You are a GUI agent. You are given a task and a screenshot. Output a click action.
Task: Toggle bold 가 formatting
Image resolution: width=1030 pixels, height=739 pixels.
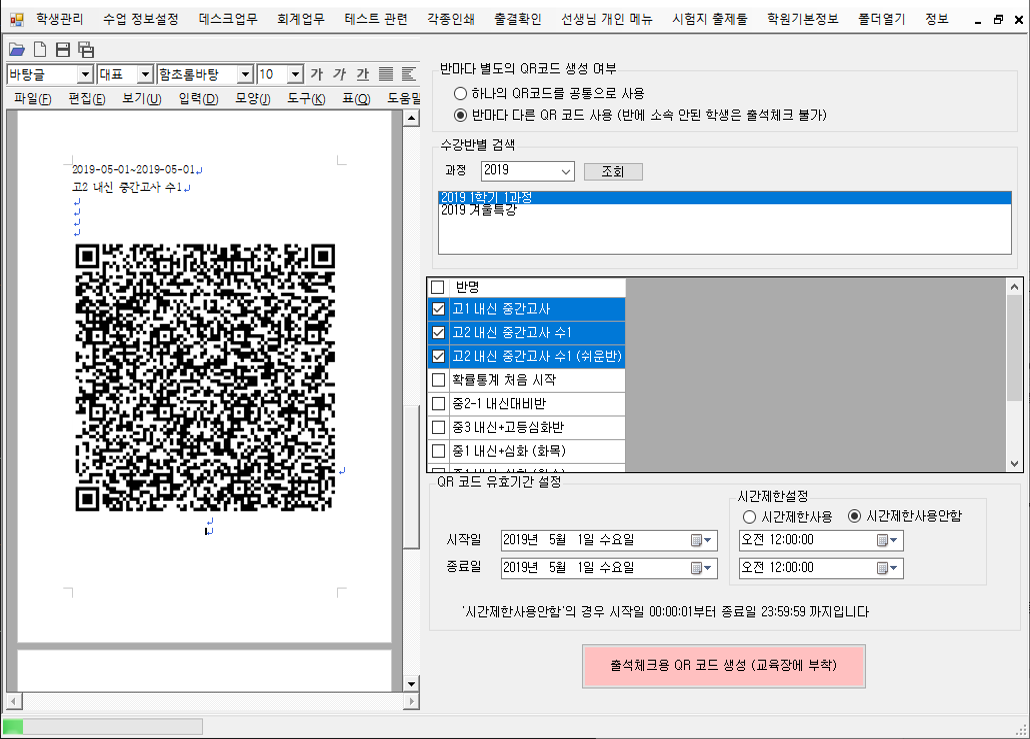[317, 74]
